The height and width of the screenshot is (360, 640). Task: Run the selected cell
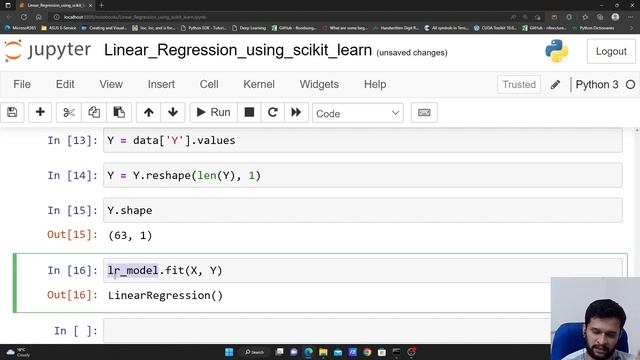pyautogui.click(x=213, y=112)
